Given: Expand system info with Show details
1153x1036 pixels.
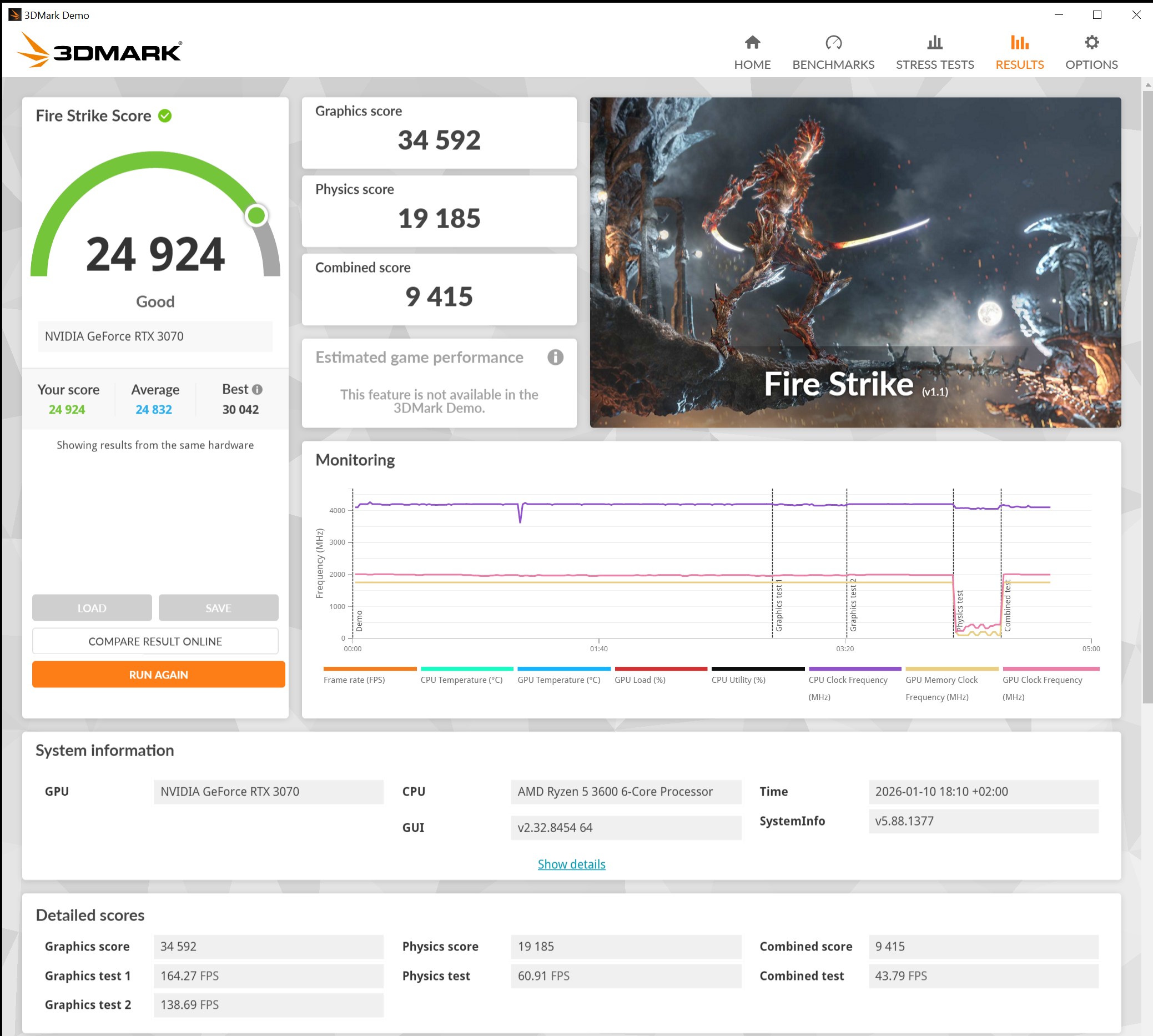Looking at the screenshot, I should [x=571, y=864].
